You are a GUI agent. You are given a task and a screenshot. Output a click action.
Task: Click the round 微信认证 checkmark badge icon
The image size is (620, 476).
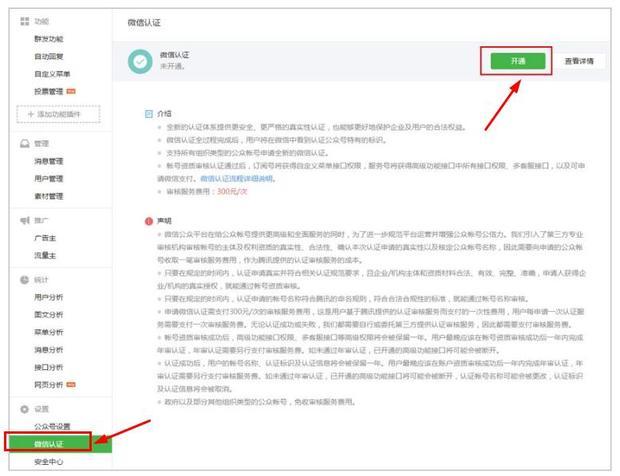point(140,61)
